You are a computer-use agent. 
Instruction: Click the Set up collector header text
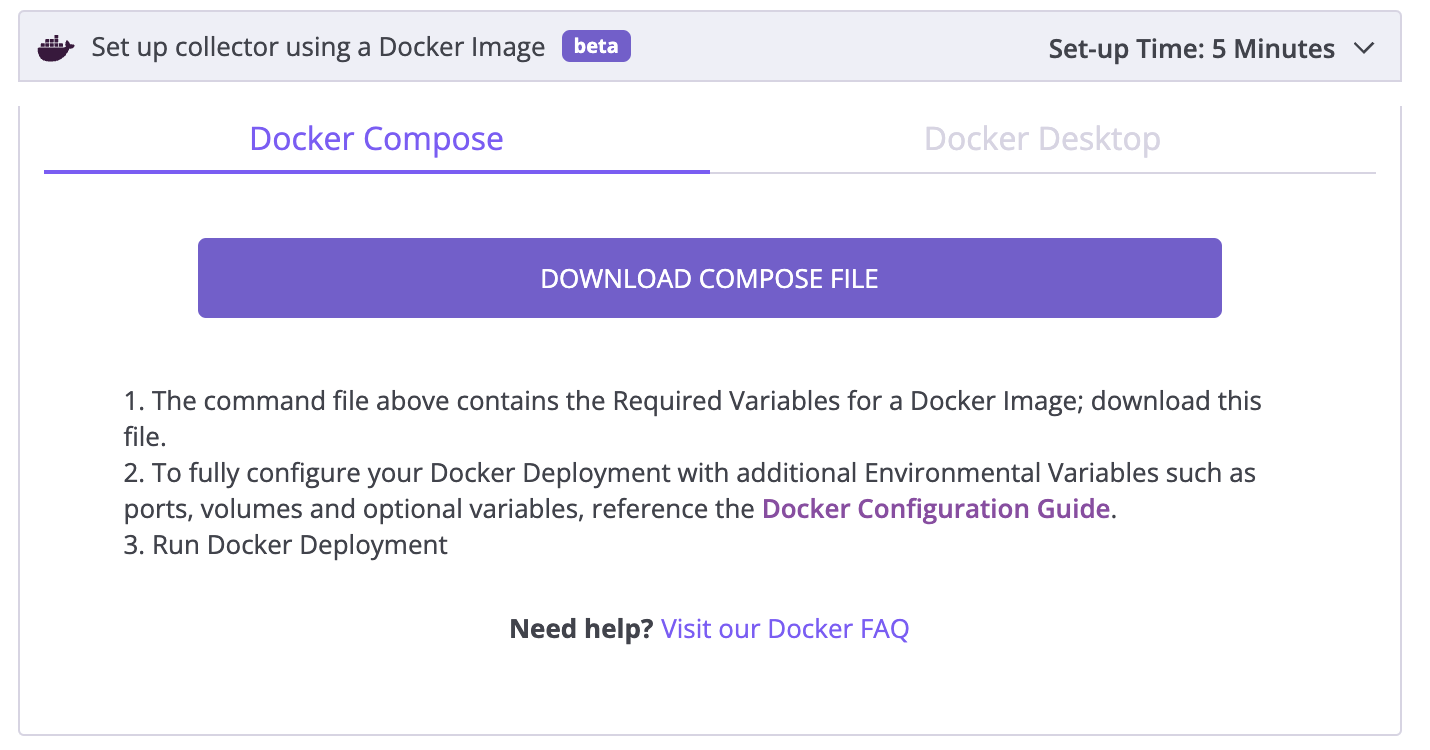point(317,46)
